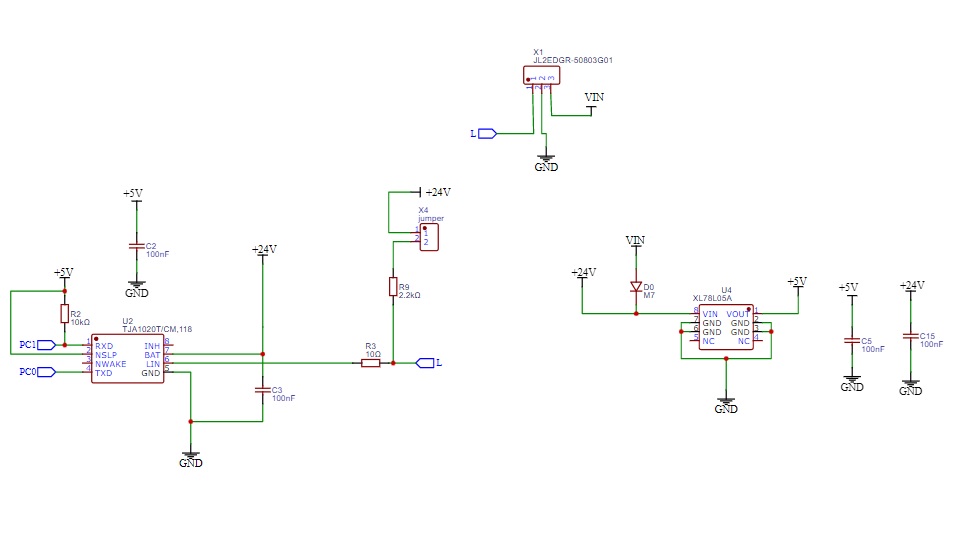Viewport: 970px width, 540px height.
Task: Select the 'XL78L05A' part label
Action: click(712, 298)
